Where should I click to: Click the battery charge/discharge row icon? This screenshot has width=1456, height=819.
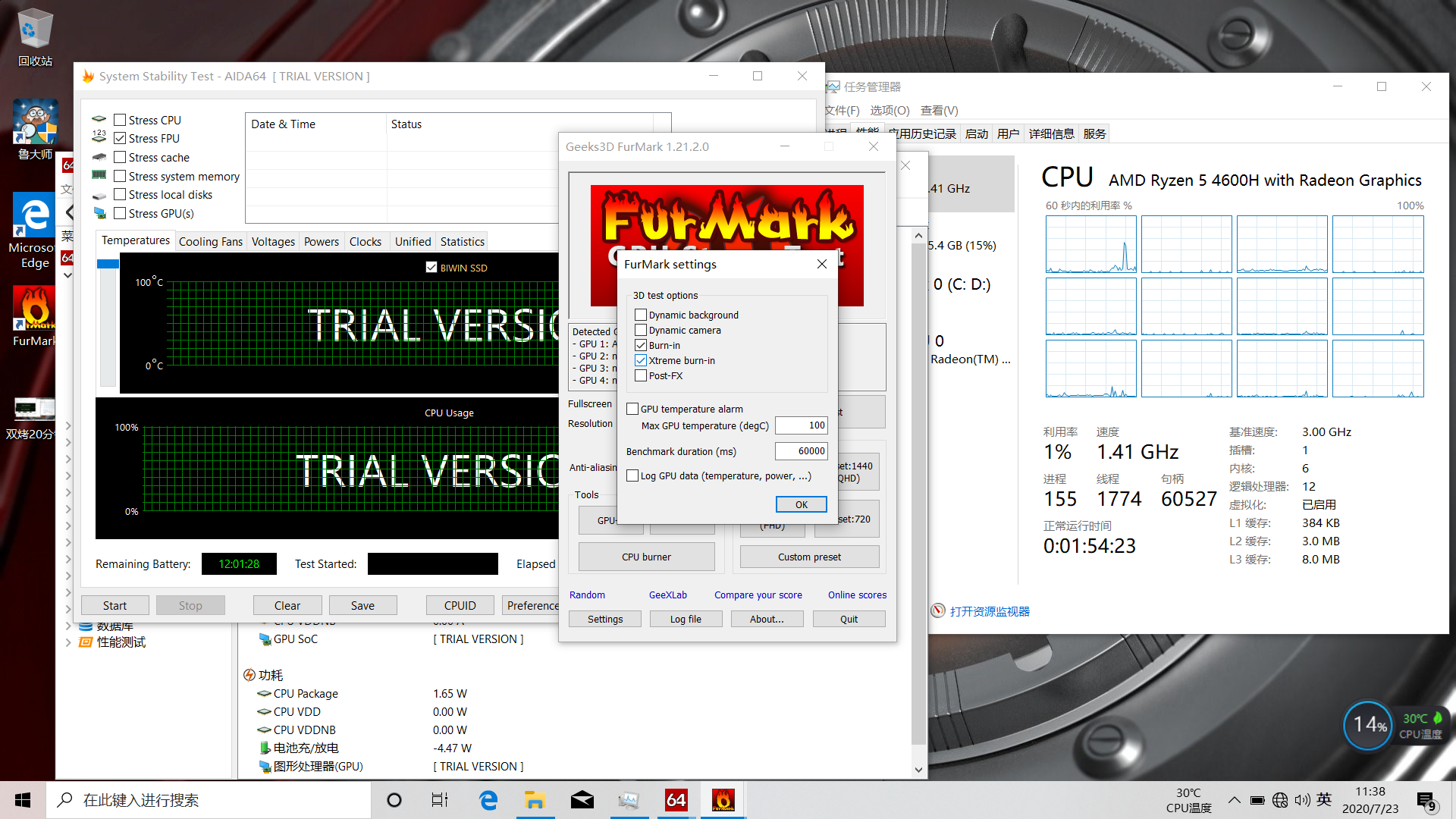click(x=265, y=748)
